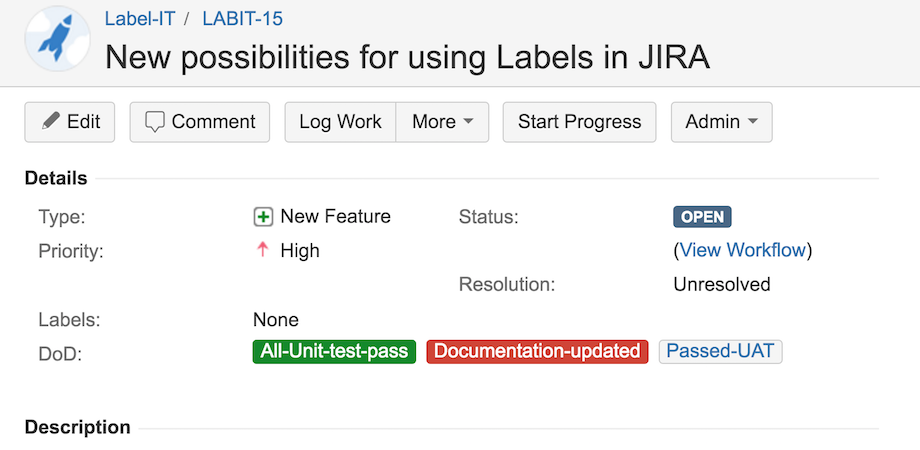The image size is (920, 450).
Task: Click the red High priority arrow icon
Action: tap(263, 250)
